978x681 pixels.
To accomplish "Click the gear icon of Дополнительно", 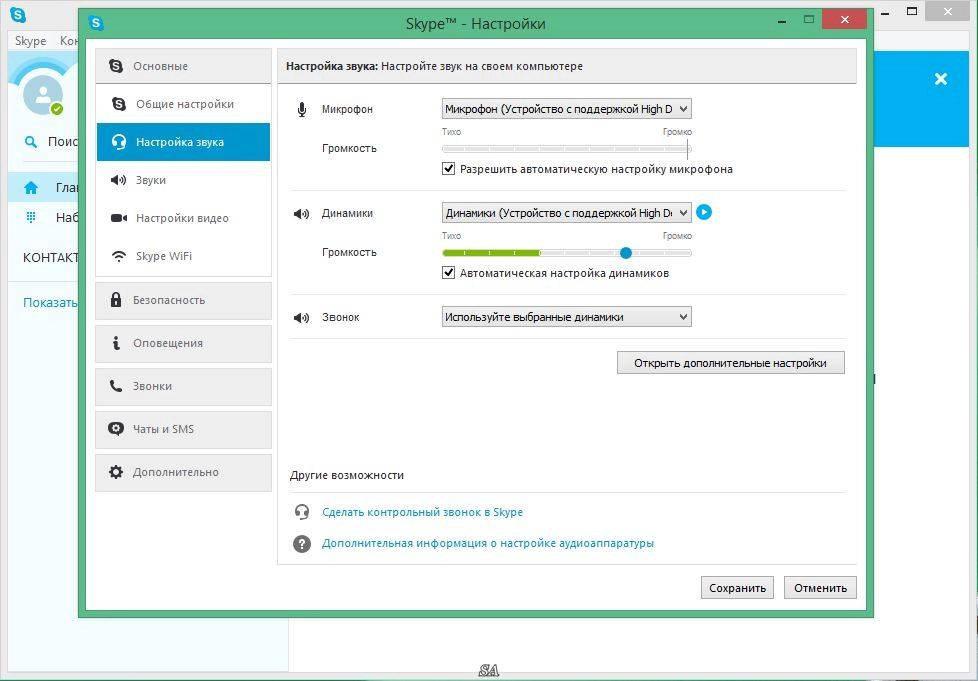I will 116,471.
